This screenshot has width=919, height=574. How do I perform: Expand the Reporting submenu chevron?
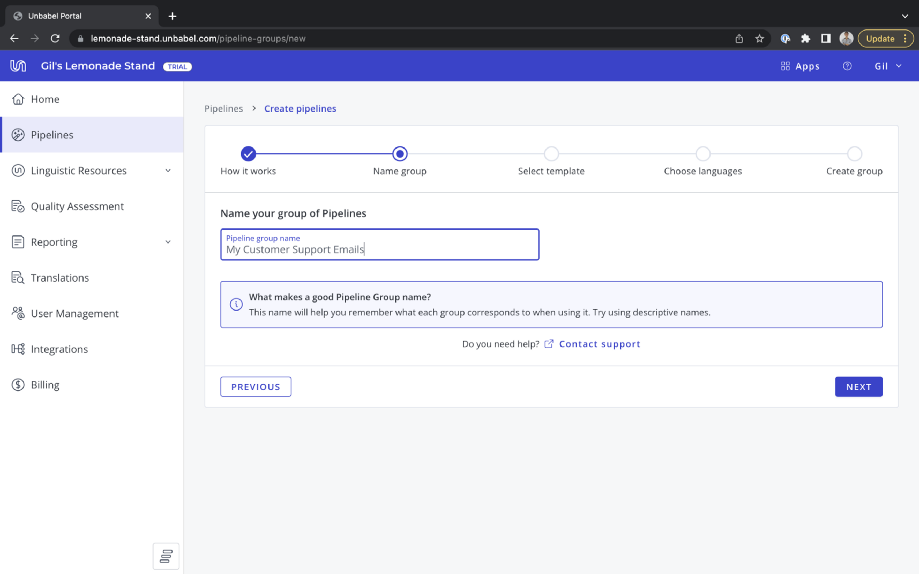tap(168, 242)
